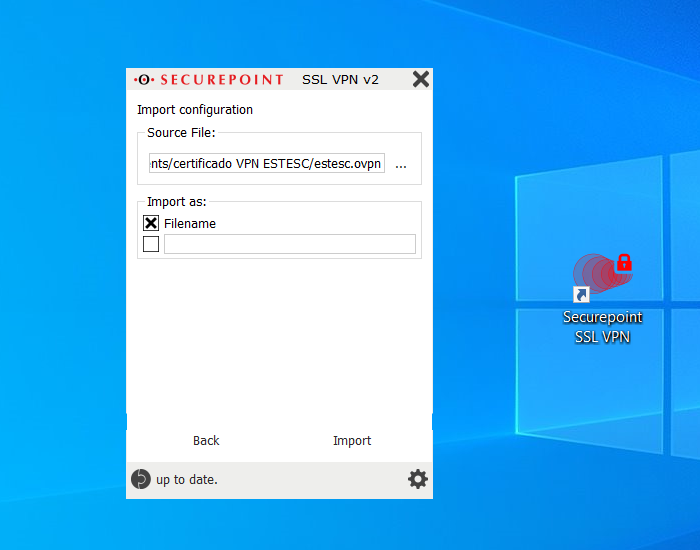Click the Source File path field

(267, 163)
